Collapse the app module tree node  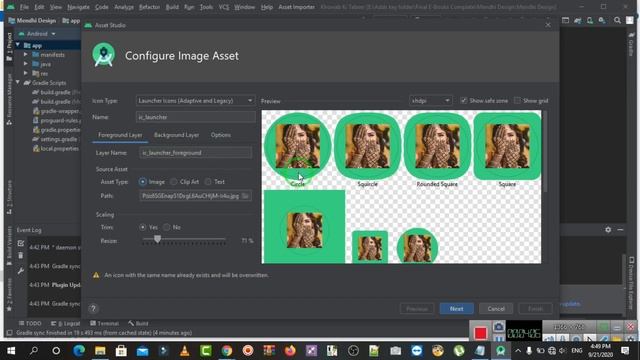(x=18, y=45)
